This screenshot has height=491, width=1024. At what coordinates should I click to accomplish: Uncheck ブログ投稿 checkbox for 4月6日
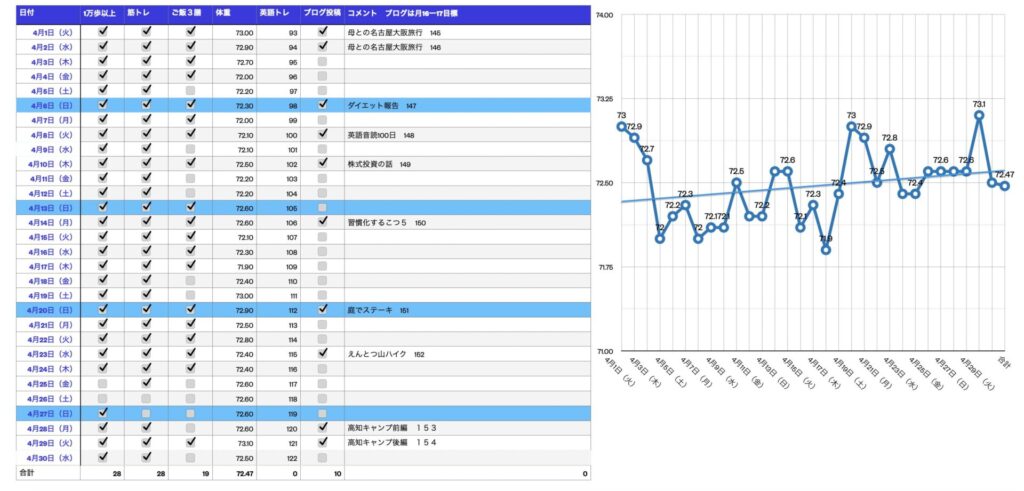[322, 104]
